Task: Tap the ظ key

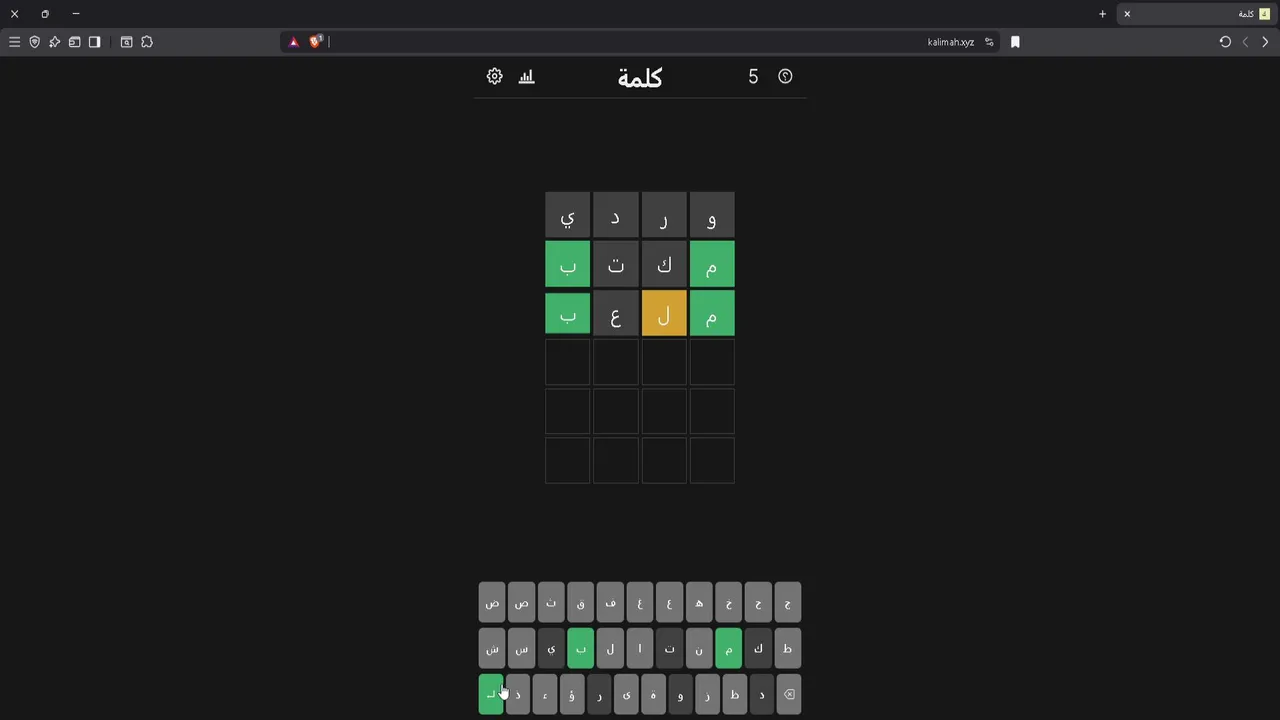Action: (734, 694)
